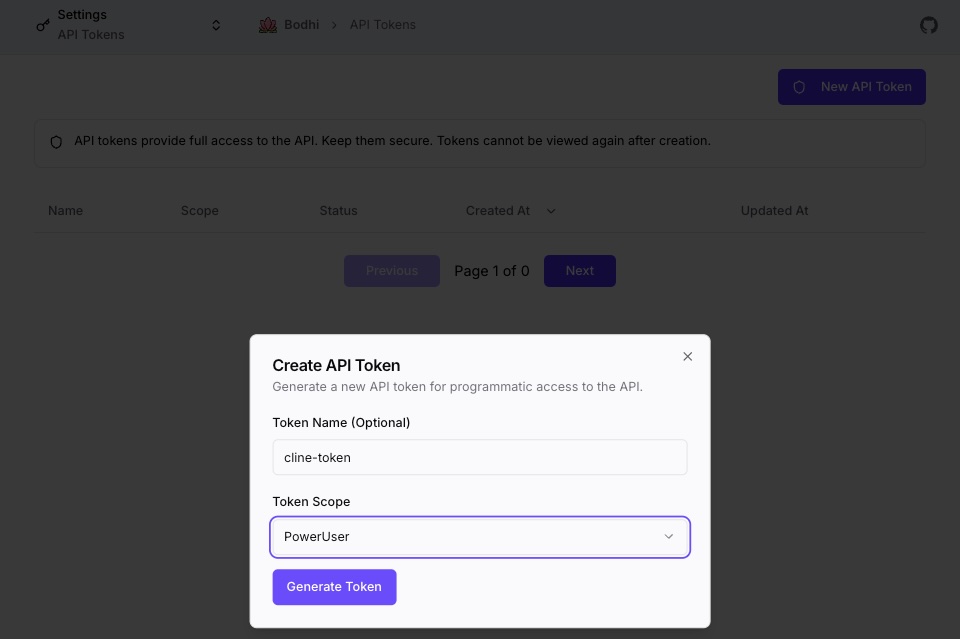Open the sidebar app switcher chevron
Image resolution: width=960 pixels, height=639 pixels.
pyautogui.click(x=216, y=24)
